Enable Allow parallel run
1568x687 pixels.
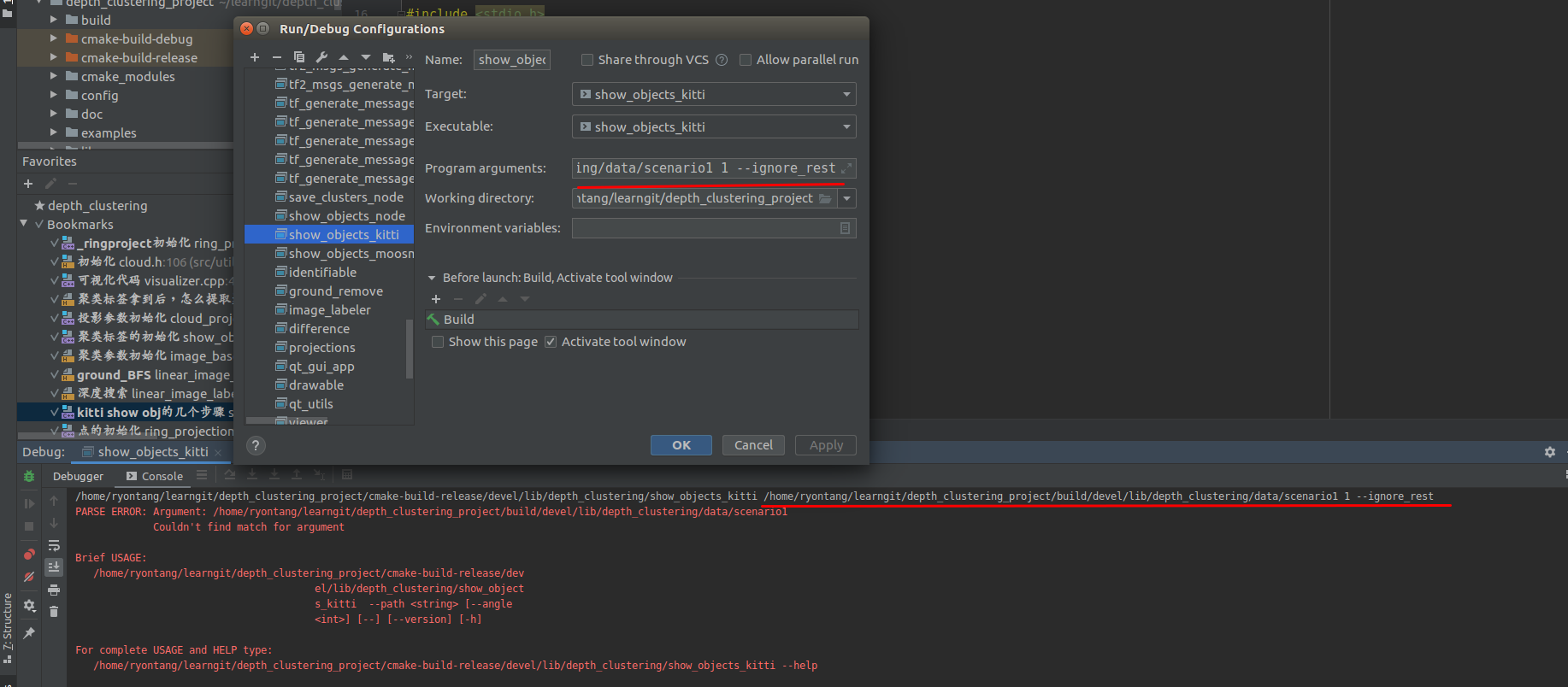pyautogui.click(x=746, y=60)
